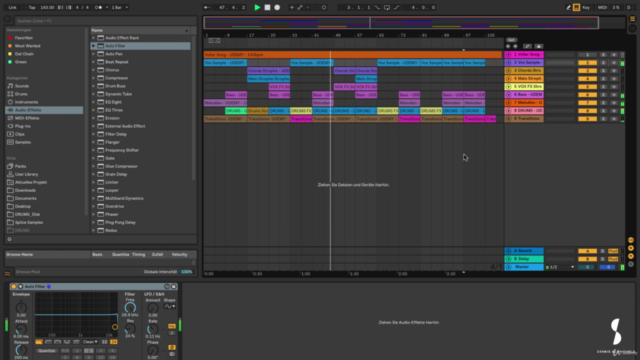This screenshot has width=640, height=360.
Task: Open the 1 Bar quantization menu
Action: click(x=120, y=7)
